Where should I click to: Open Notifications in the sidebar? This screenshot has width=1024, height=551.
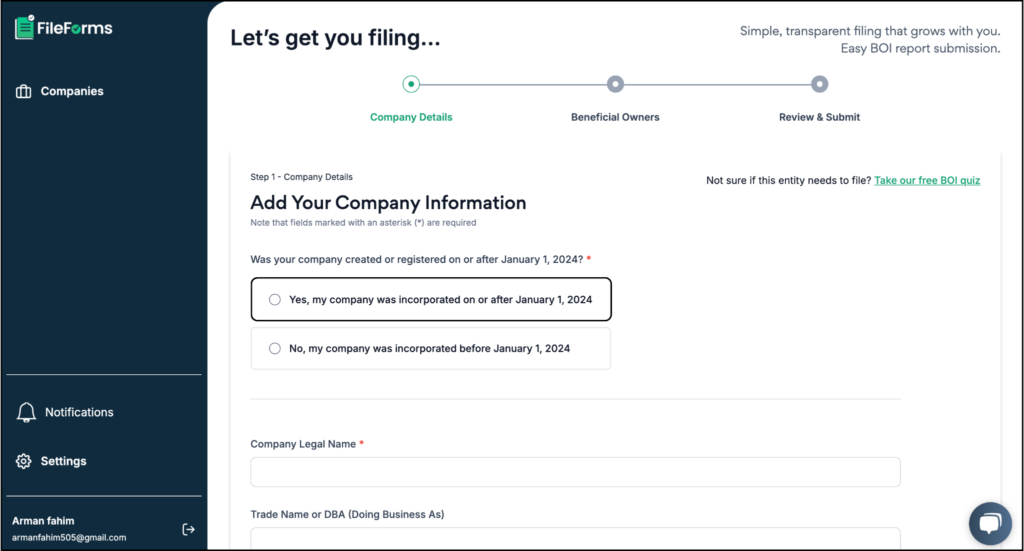(x=79, y=413)
